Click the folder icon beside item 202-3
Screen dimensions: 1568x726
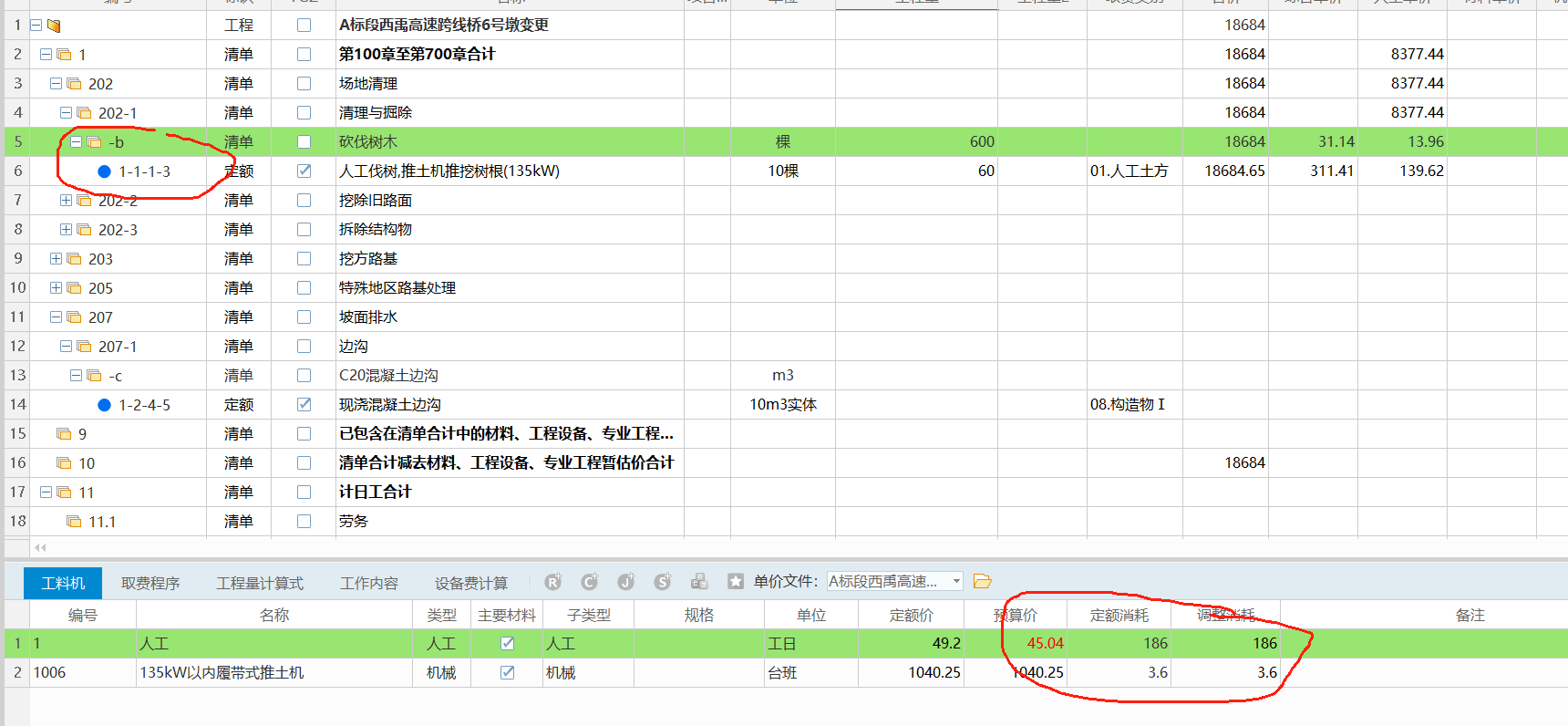click(84, 230)
